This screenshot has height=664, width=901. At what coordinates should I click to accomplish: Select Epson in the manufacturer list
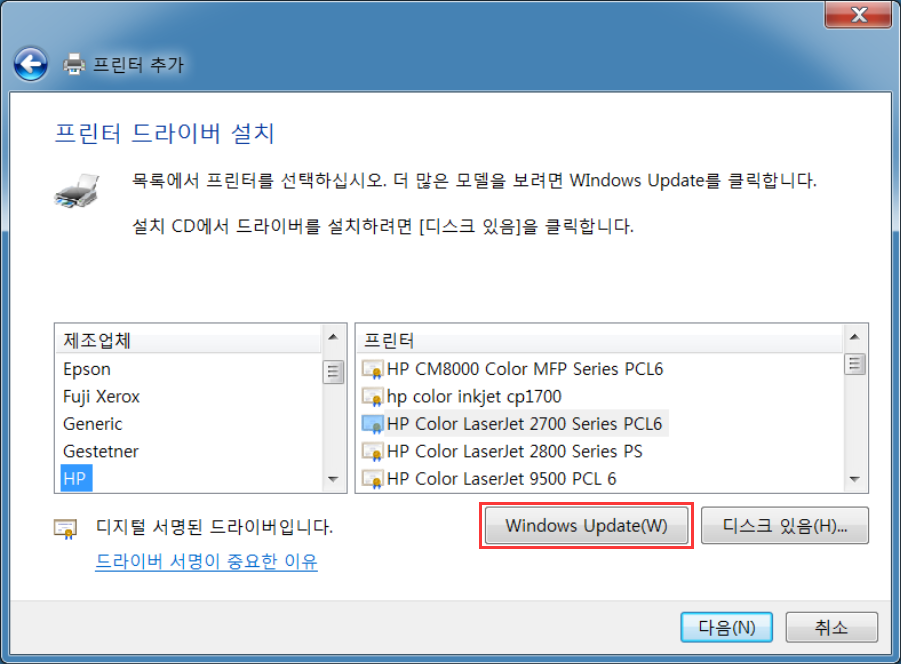pyautogui.click(x=87, y=369)
